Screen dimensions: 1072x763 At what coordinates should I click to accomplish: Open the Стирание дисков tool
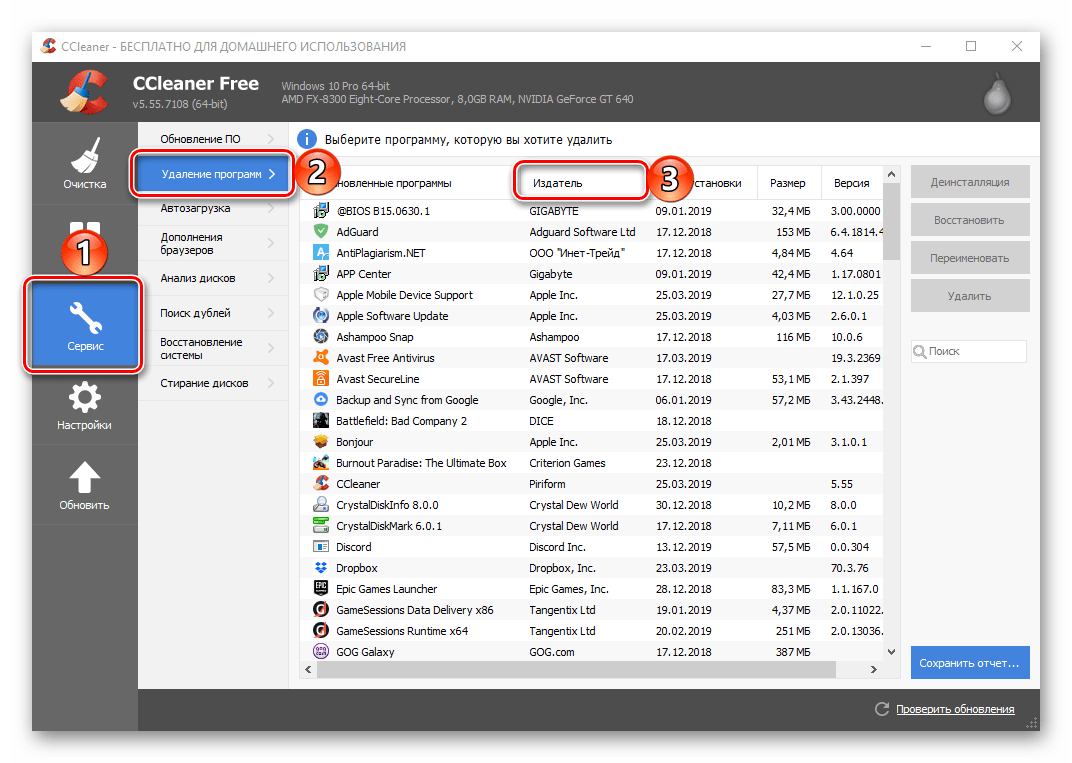212,383
